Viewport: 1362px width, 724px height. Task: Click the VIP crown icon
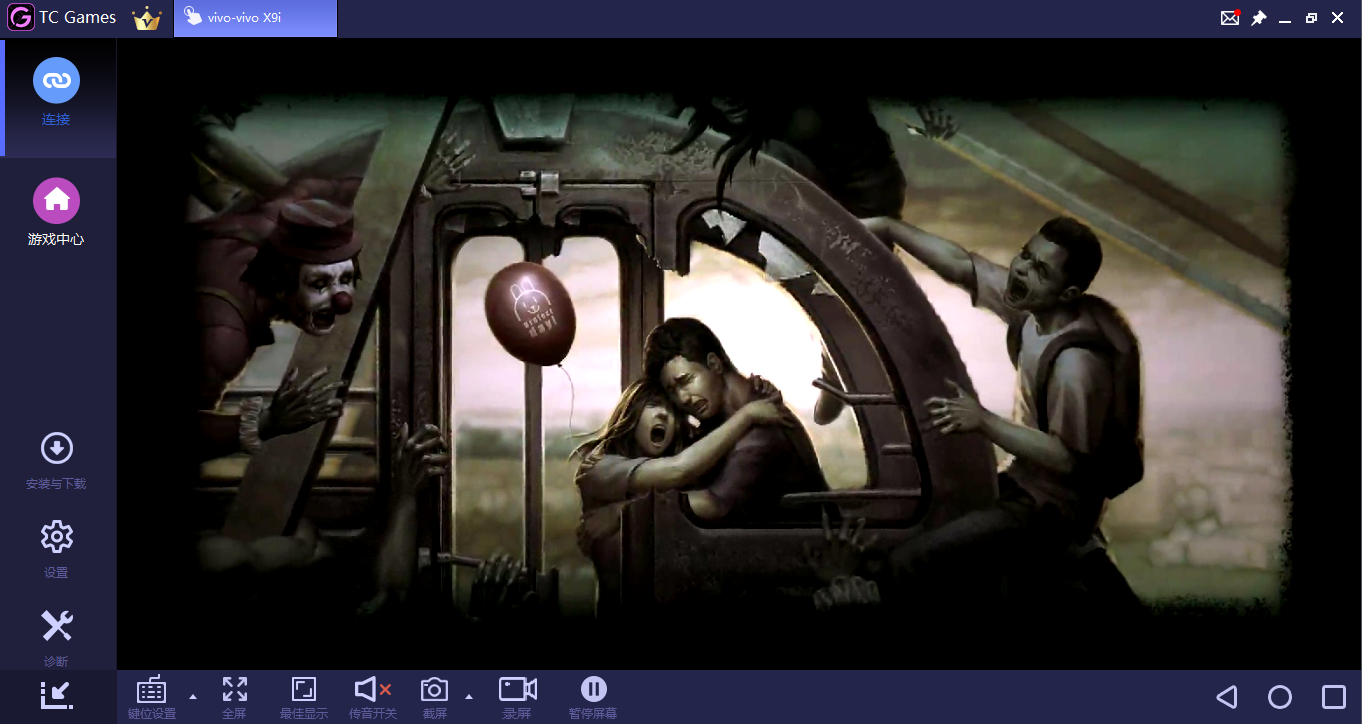pos(147,18)
